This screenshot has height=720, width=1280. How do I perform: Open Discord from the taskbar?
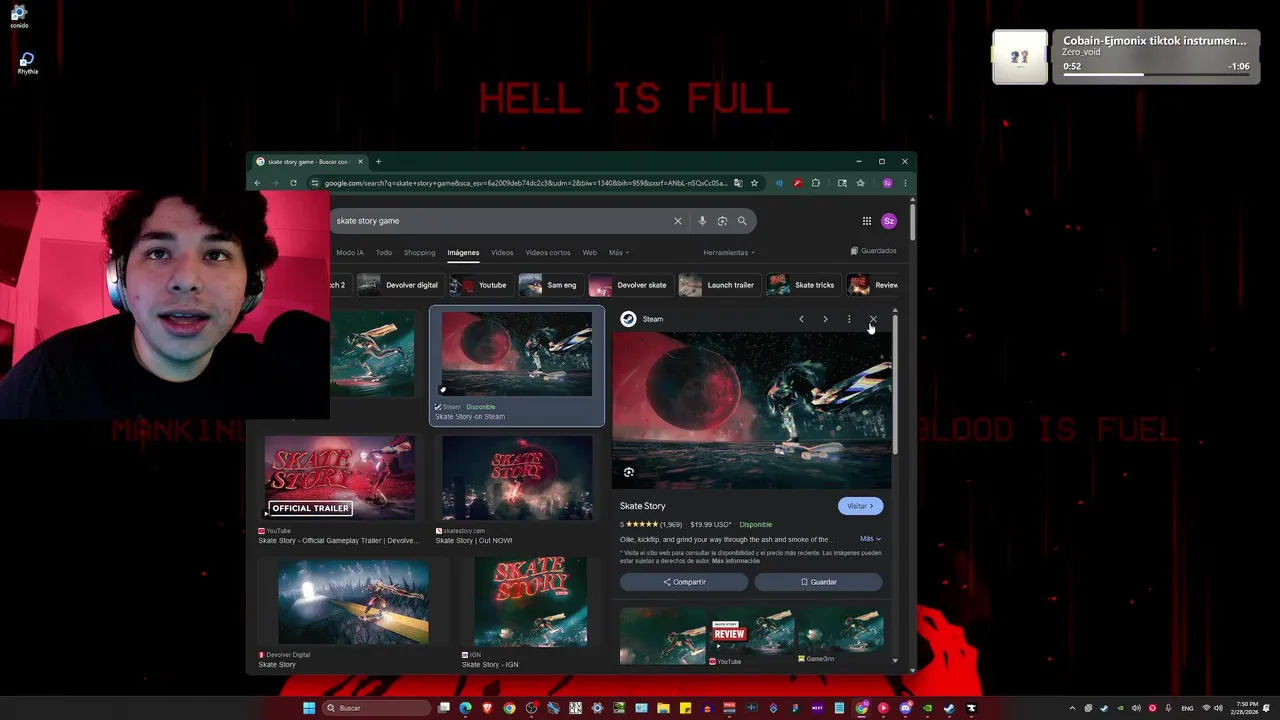pos(905,708)
